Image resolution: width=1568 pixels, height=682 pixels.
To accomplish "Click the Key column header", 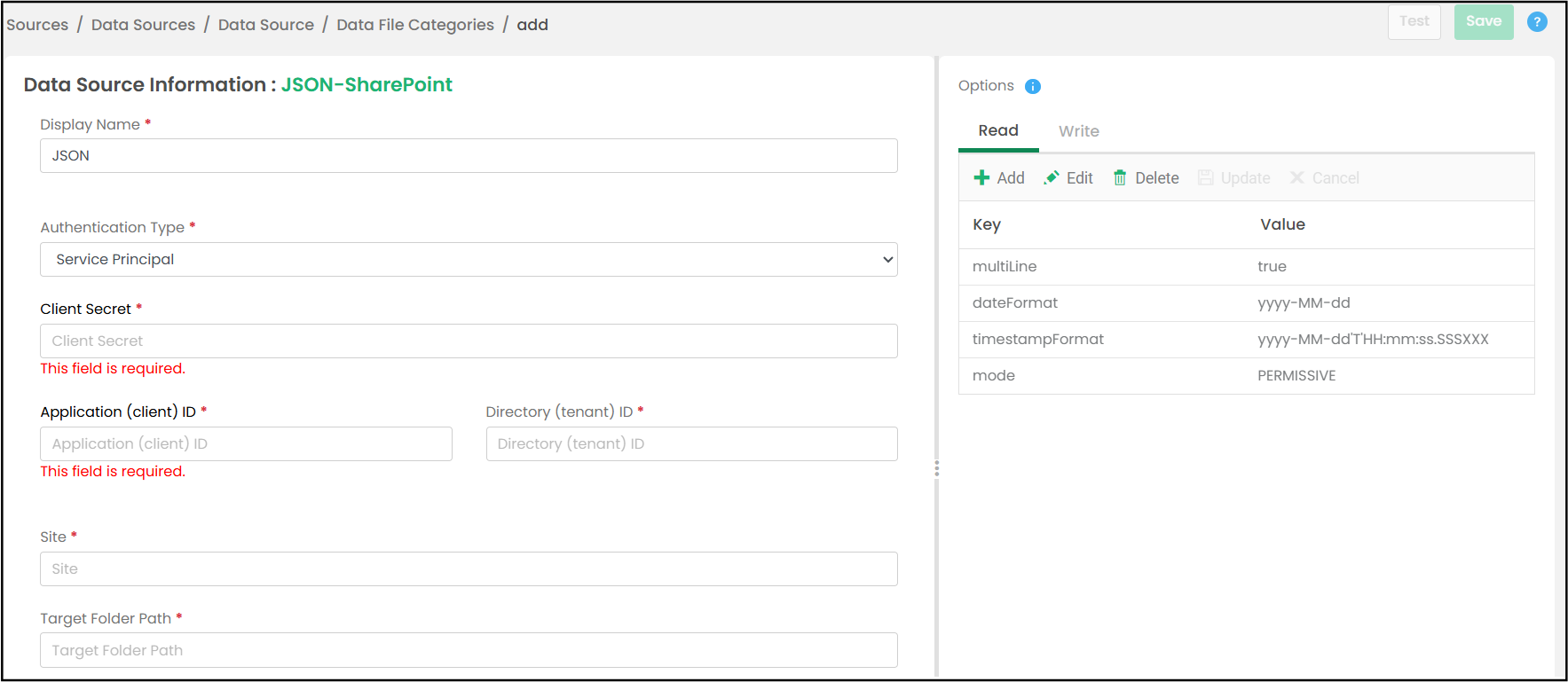I will pyautogui.click(x=1101, y=224).
